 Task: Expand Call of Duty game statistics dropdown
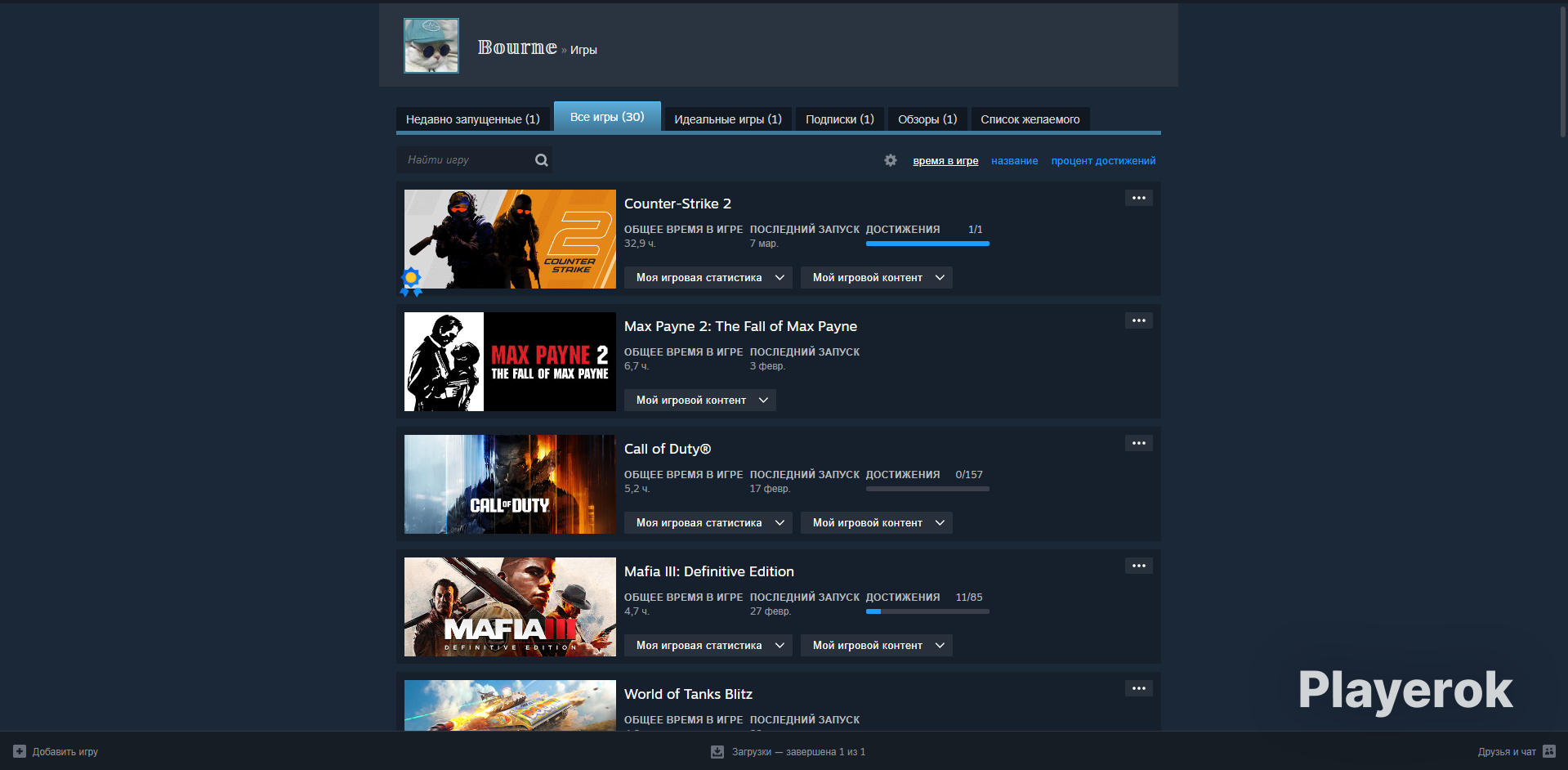708,523
